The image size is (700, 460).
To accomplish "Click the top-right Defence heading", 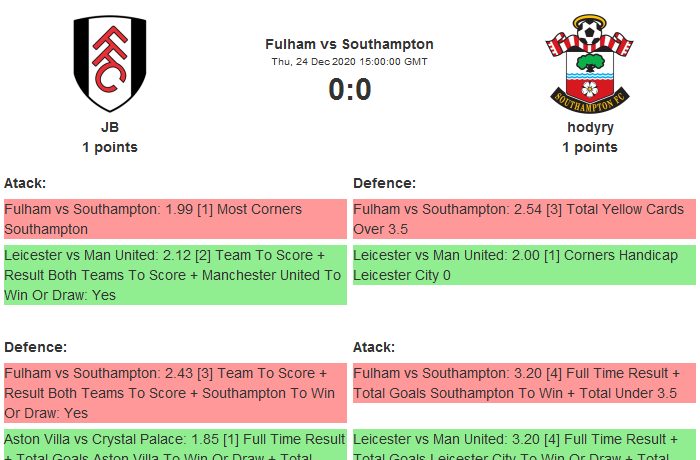I will [384, 183].
